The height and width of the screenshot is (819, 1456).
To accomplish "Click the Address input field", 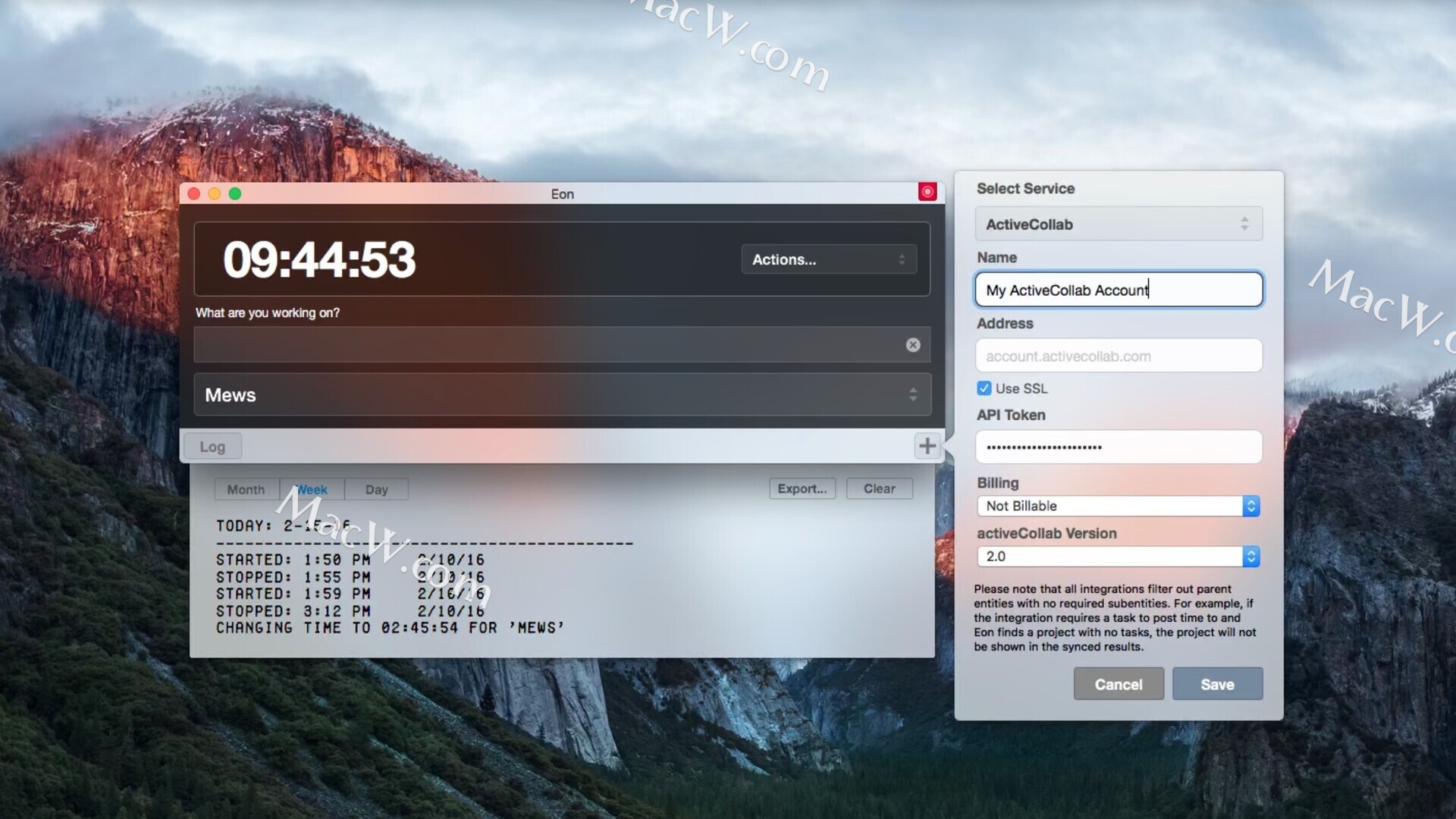I will click(1119, 356).
